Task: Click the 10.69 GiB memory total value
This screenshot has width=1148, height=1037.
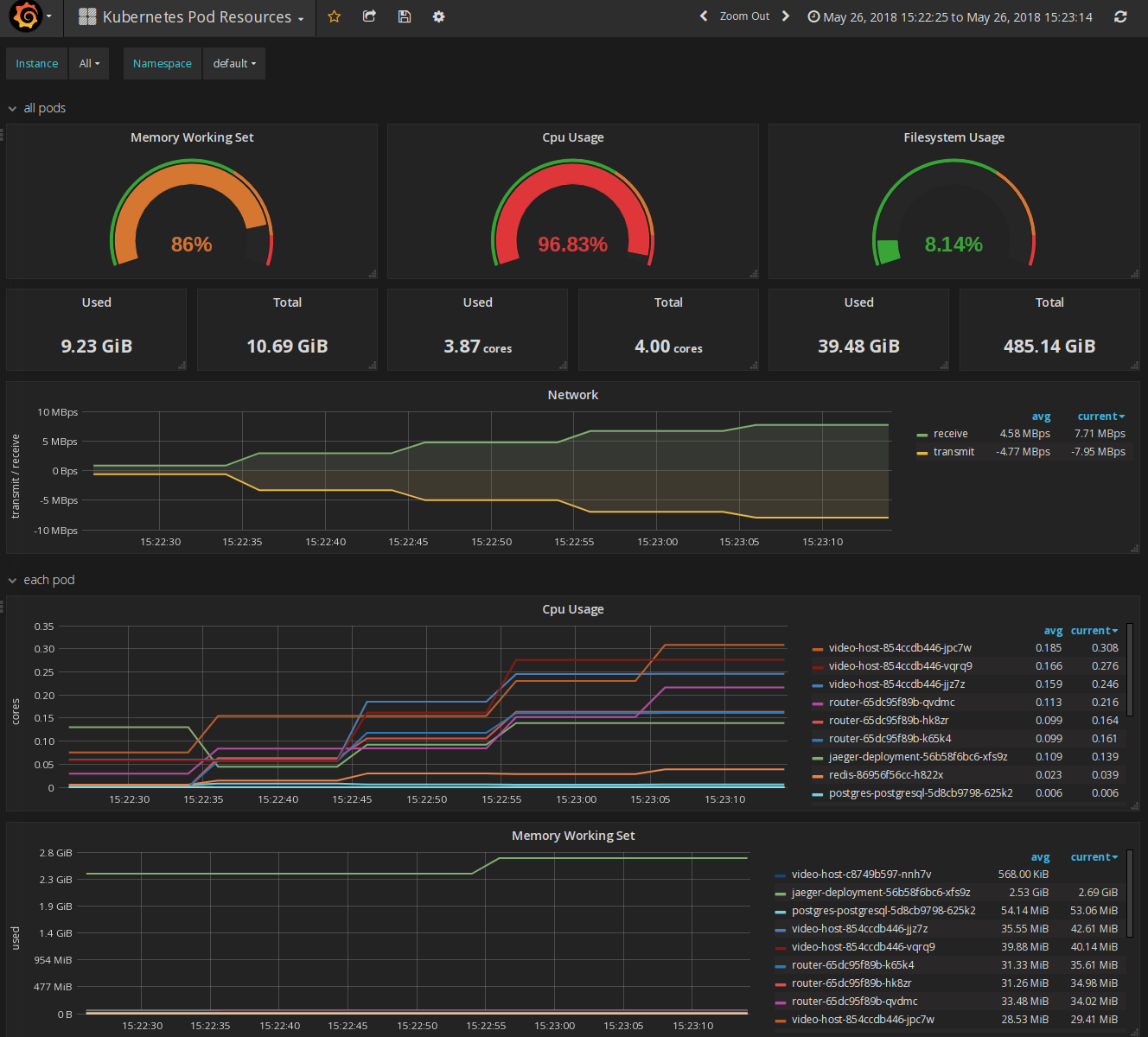Action: (287, 347)
